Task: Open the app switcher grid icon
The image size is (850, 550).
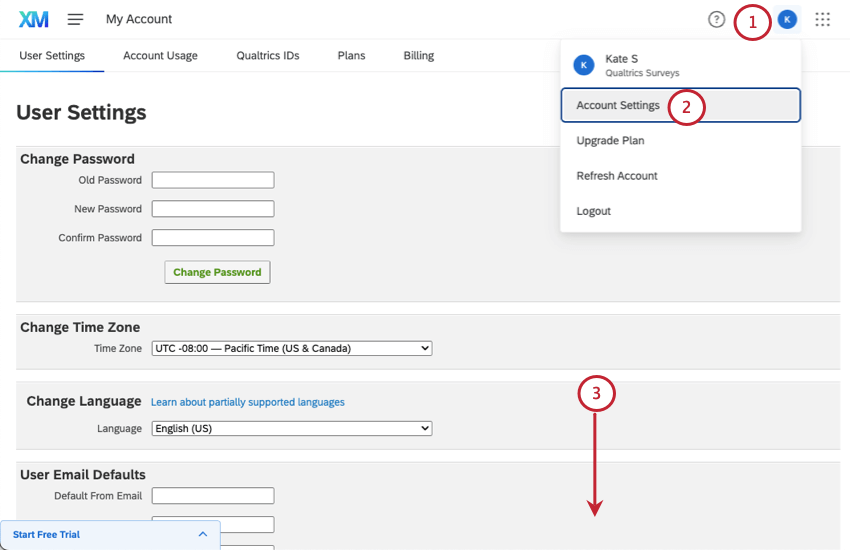Action: point(822,20)
